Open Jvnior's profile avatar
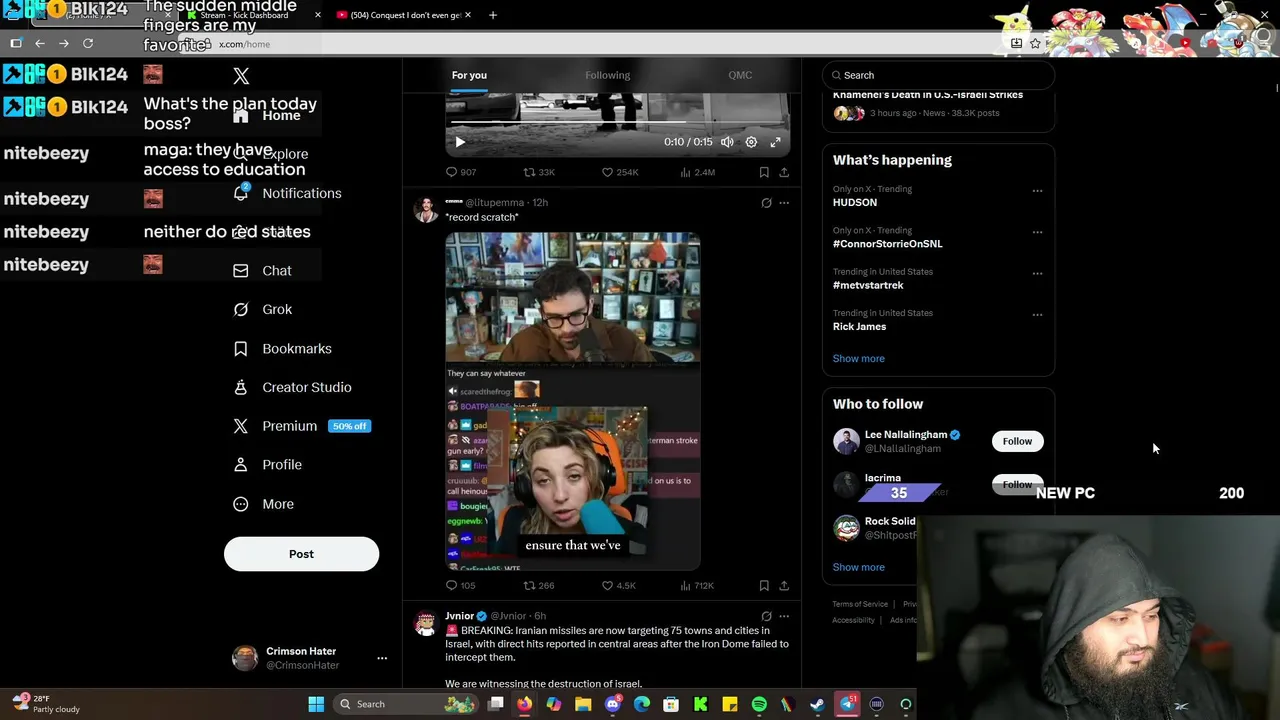 click(426, 624)
